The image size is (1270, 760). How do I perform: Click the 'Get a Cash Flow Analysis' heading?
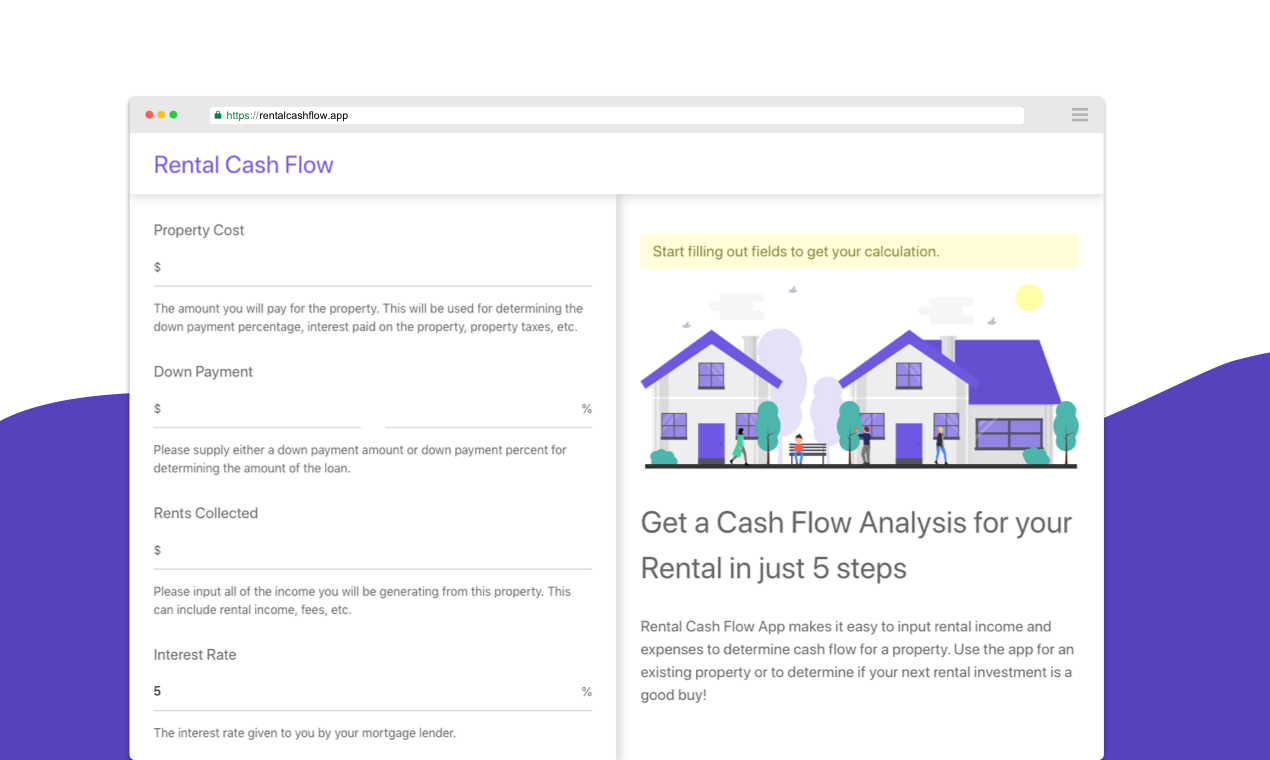pos(855,544)
